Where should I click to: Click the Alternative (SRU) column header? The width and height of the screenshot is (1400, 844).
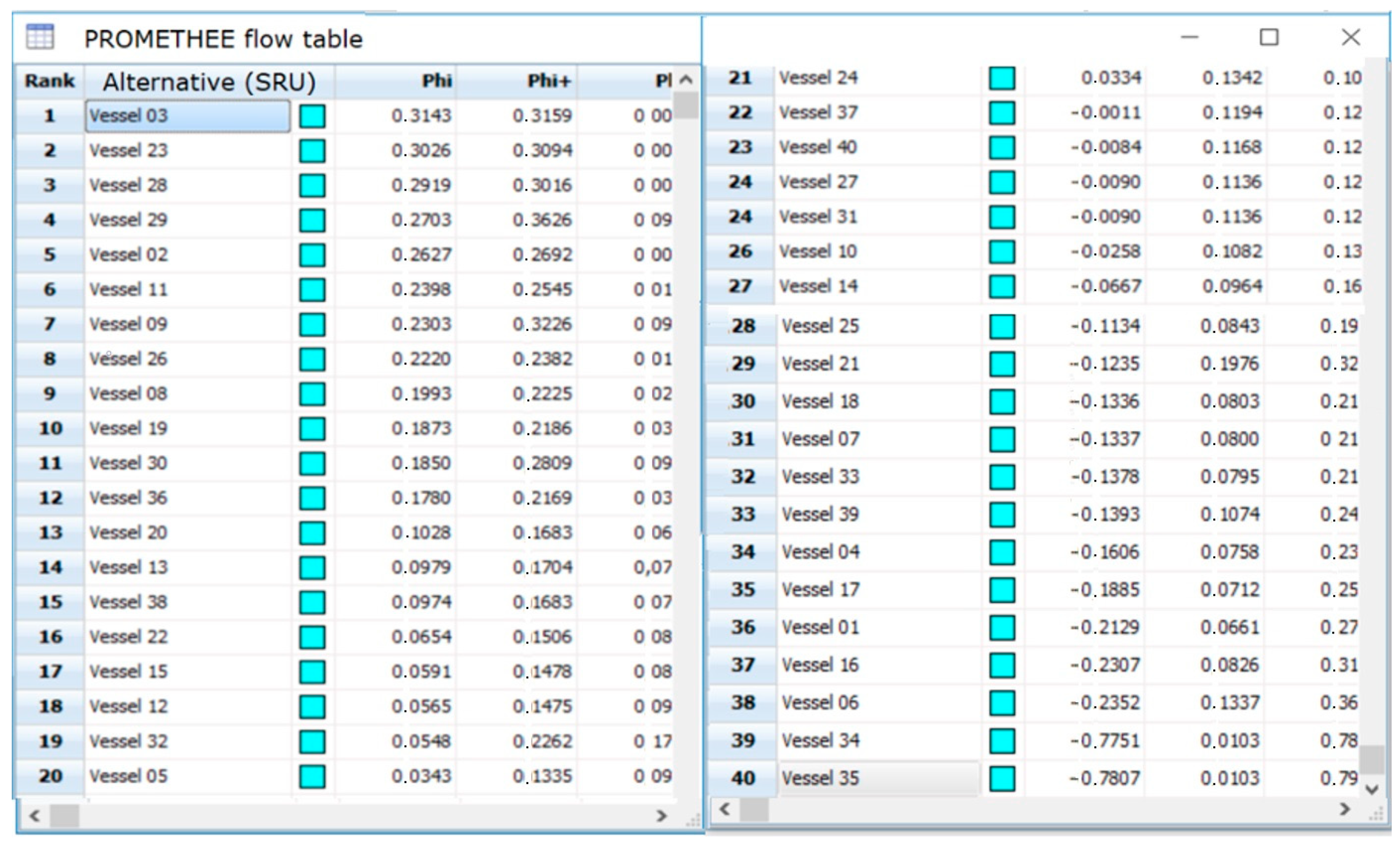coord(209,82)
